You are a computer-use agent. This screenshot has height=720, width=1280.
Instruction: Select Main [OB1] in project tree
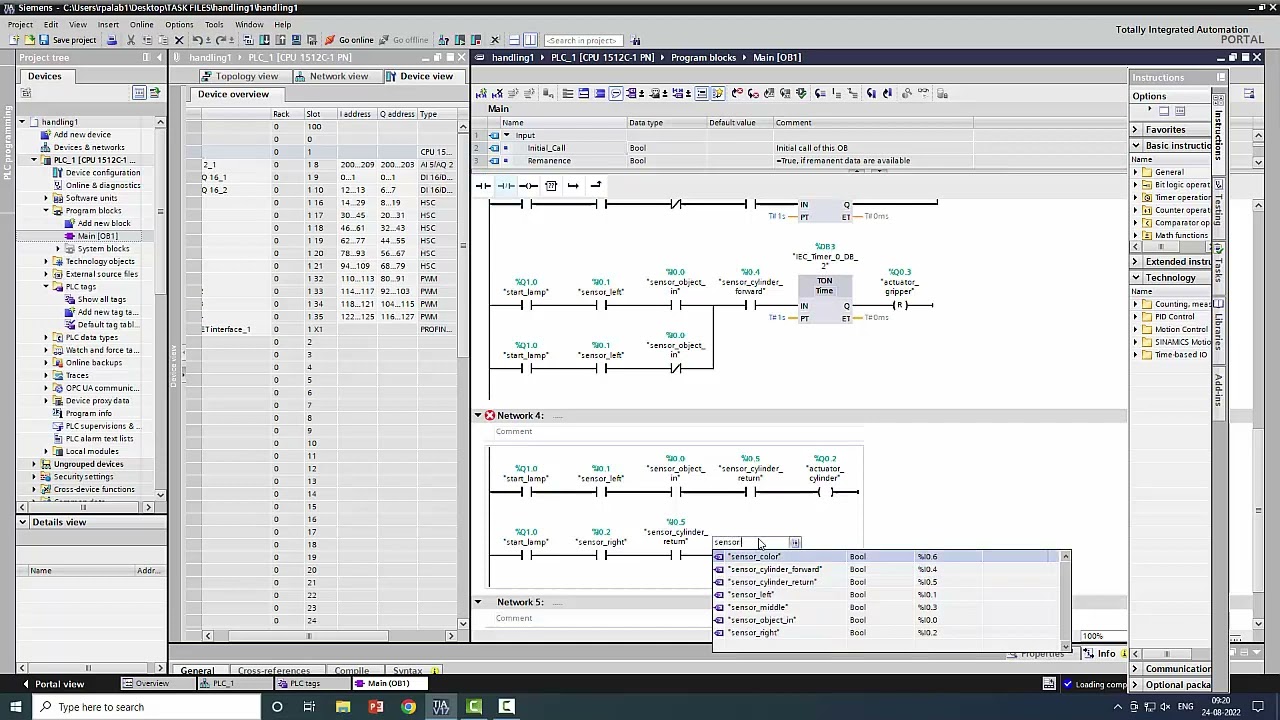pyautogui.click(x=97, y=236)
